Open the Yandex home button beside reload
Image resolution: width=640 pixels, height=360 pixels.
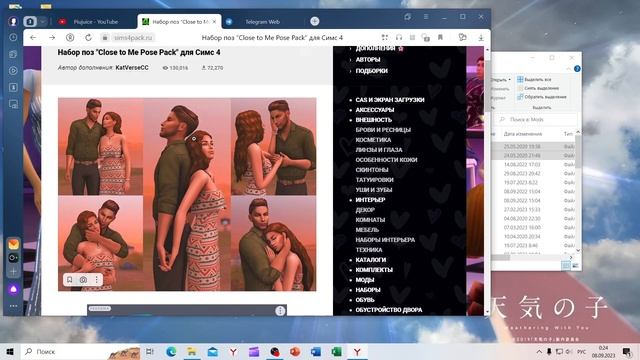click(70, 38)
